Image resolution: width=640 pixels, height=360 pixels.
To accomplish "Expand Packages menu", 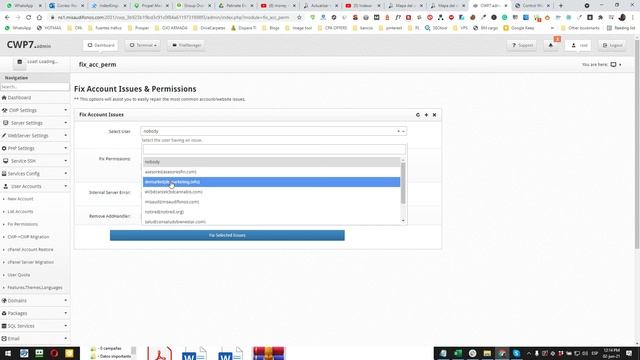I will 35,313.
